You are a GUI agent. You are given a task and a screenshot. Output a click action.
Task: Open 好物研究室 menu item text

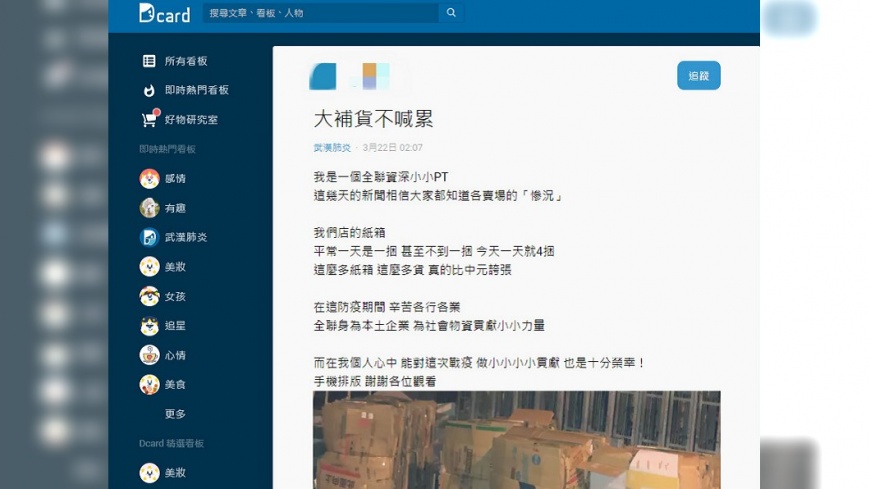(x=191, y=119)
